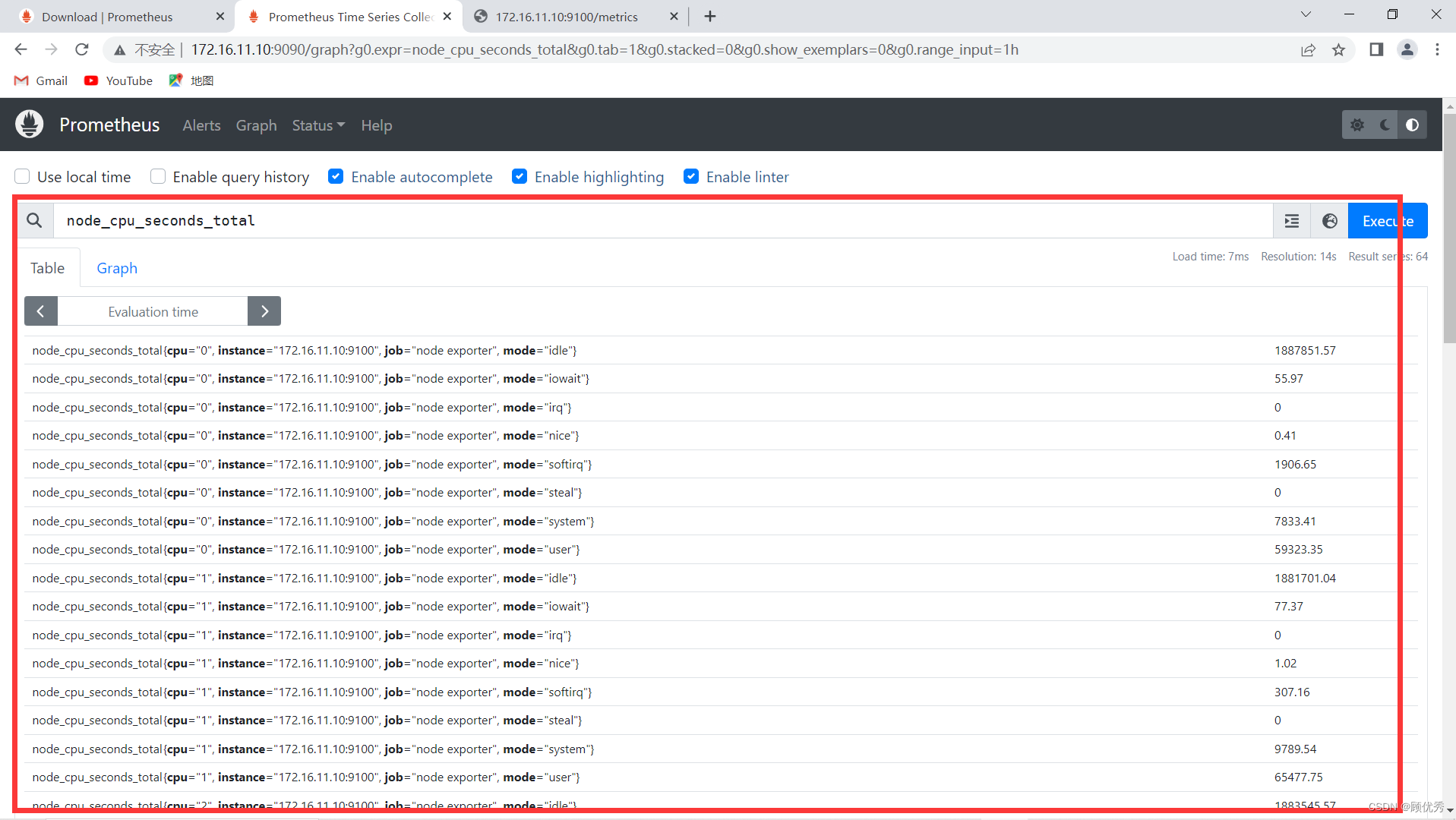Click the search magnifier in query bar
1456x820 pixels.
35,220
